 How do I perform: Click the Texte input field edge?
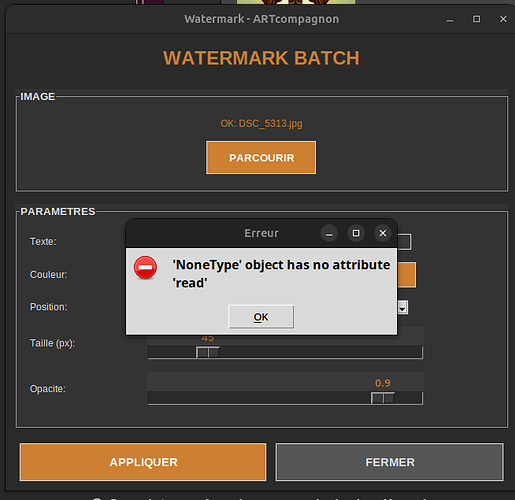[404, 242]
